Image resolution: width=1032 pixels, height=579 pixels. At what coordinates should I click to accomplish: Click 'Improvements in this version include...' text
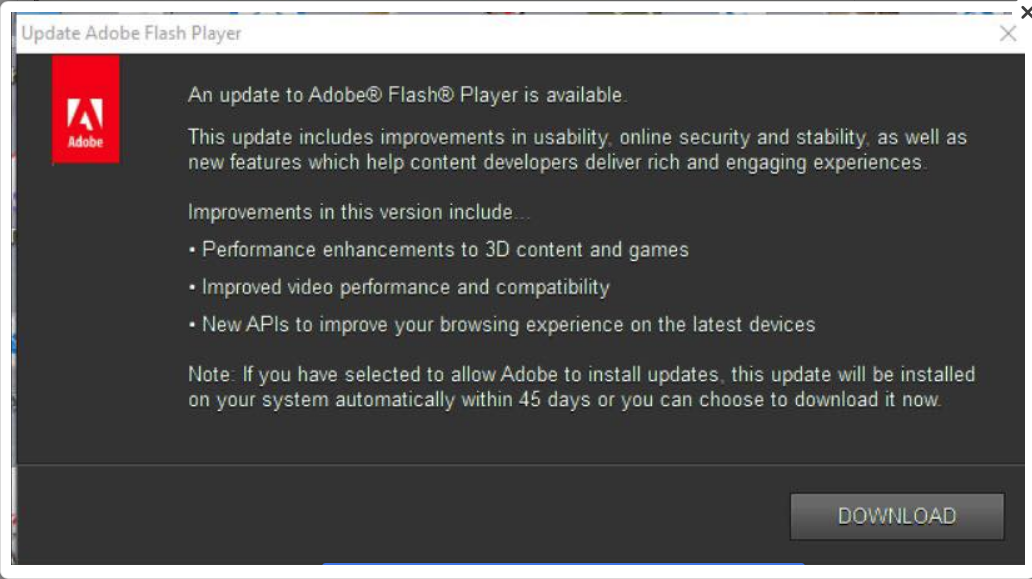tap(351, 212)
